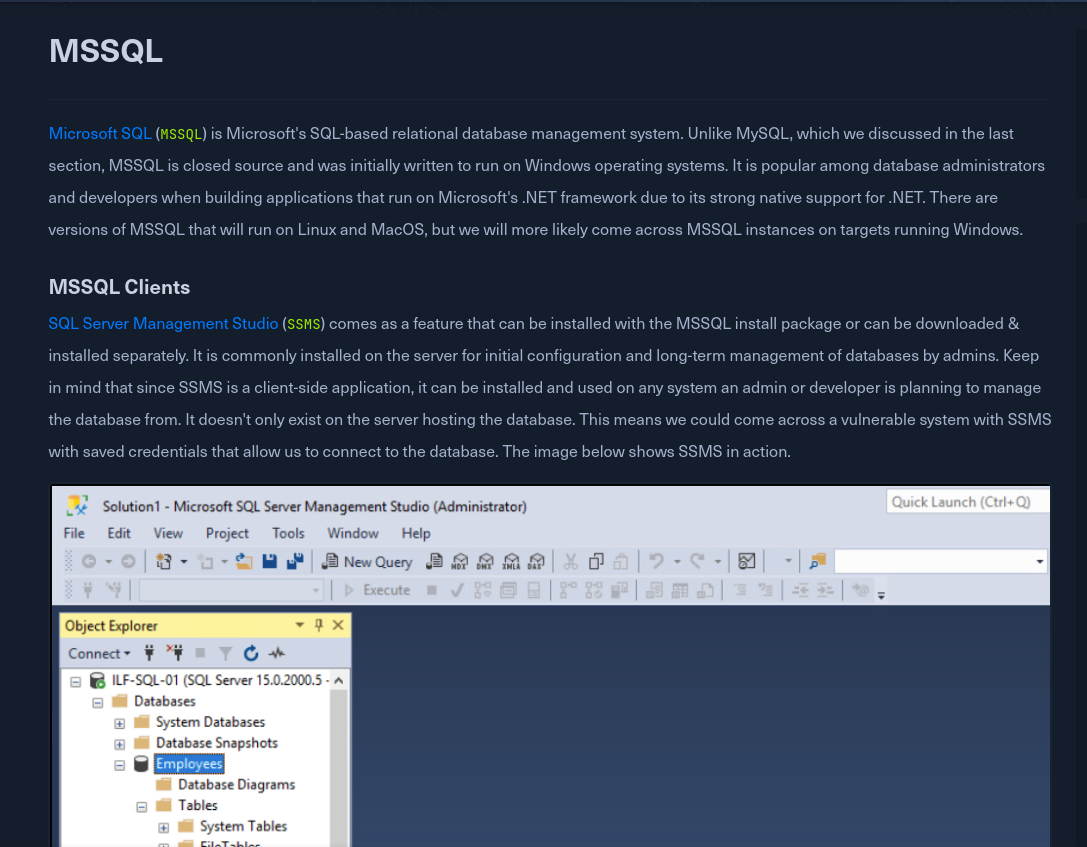Refresh the Object Explorer tree
The image size is (1087, 847).
coord(251,653)
